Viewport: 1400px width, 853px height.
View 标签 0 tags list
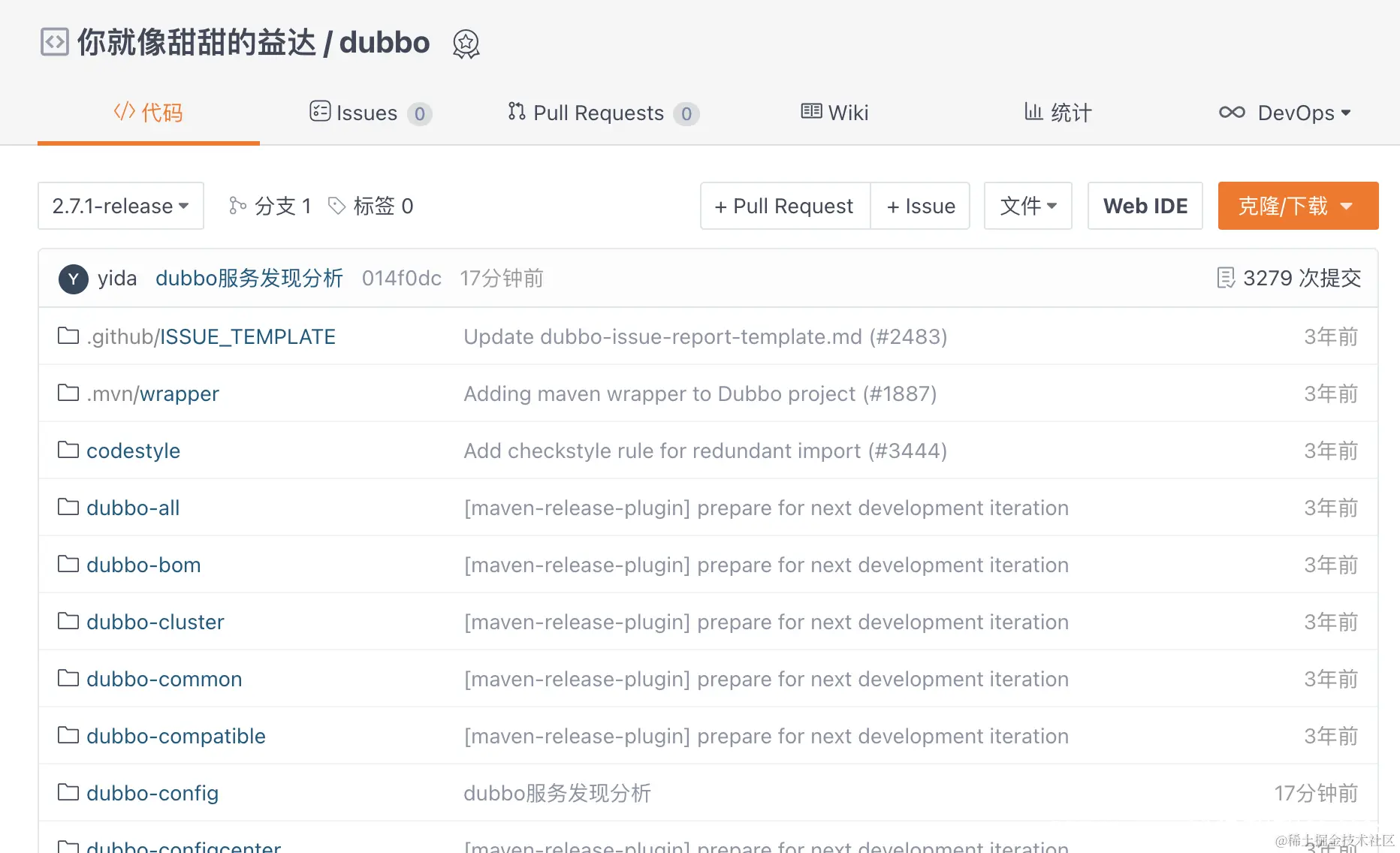coord(371,206)
